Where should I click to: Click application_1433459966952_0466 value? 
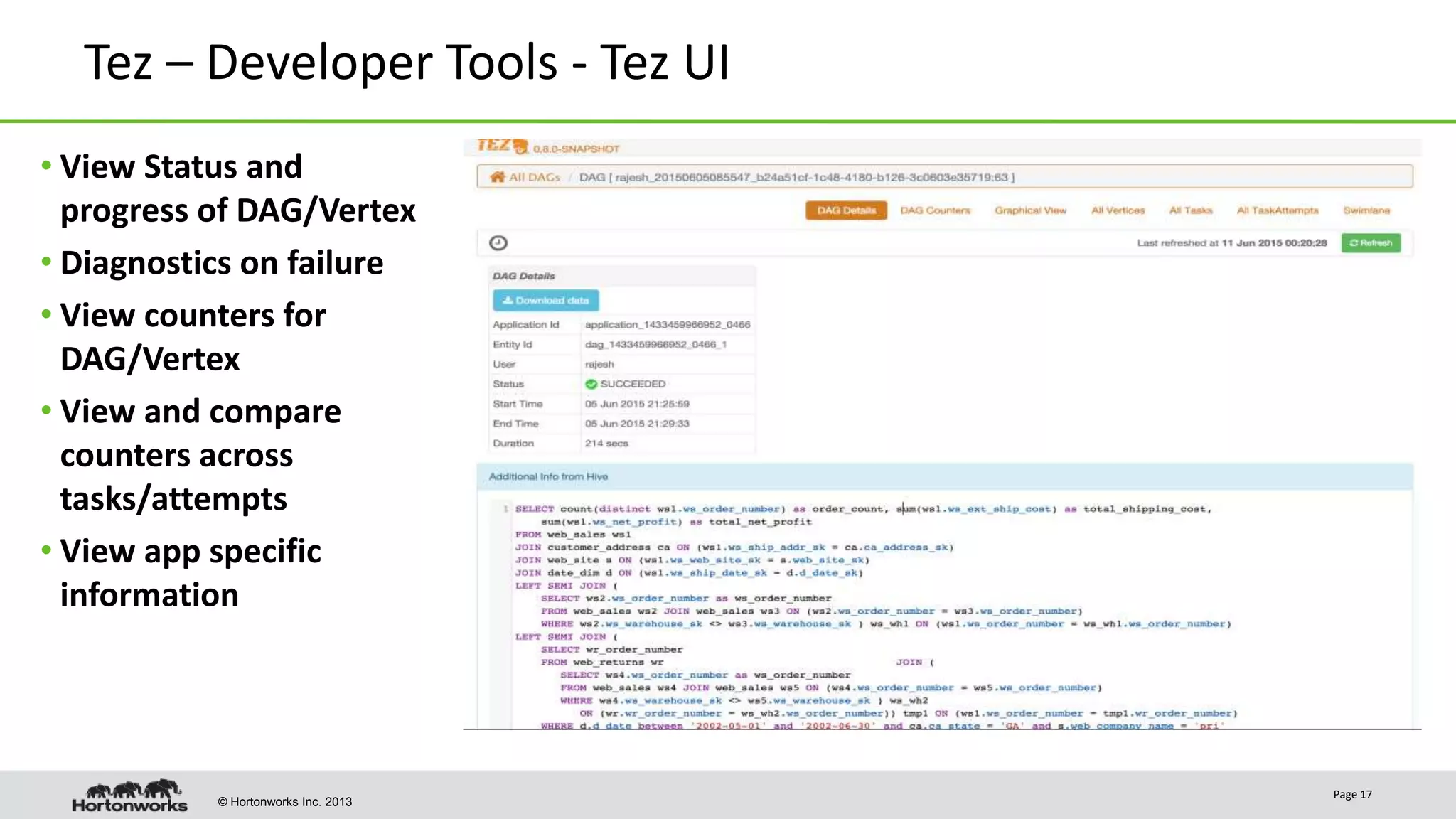click(668, 325)
